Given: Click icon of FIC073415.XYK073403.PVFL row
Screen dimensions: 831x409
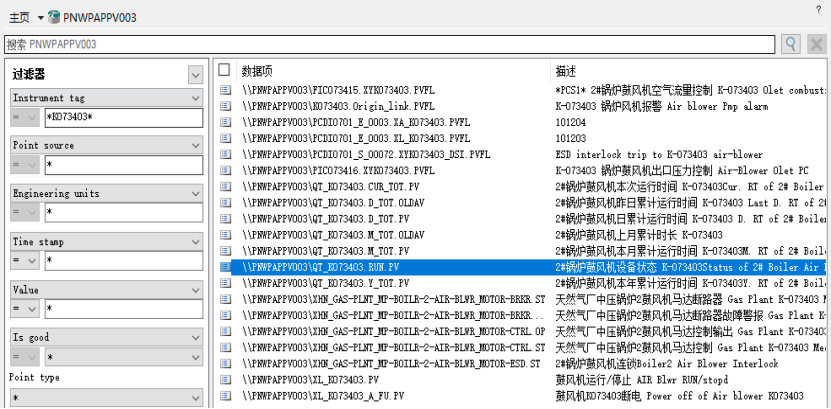Looking at the screenshot, I should coord(226,90).
